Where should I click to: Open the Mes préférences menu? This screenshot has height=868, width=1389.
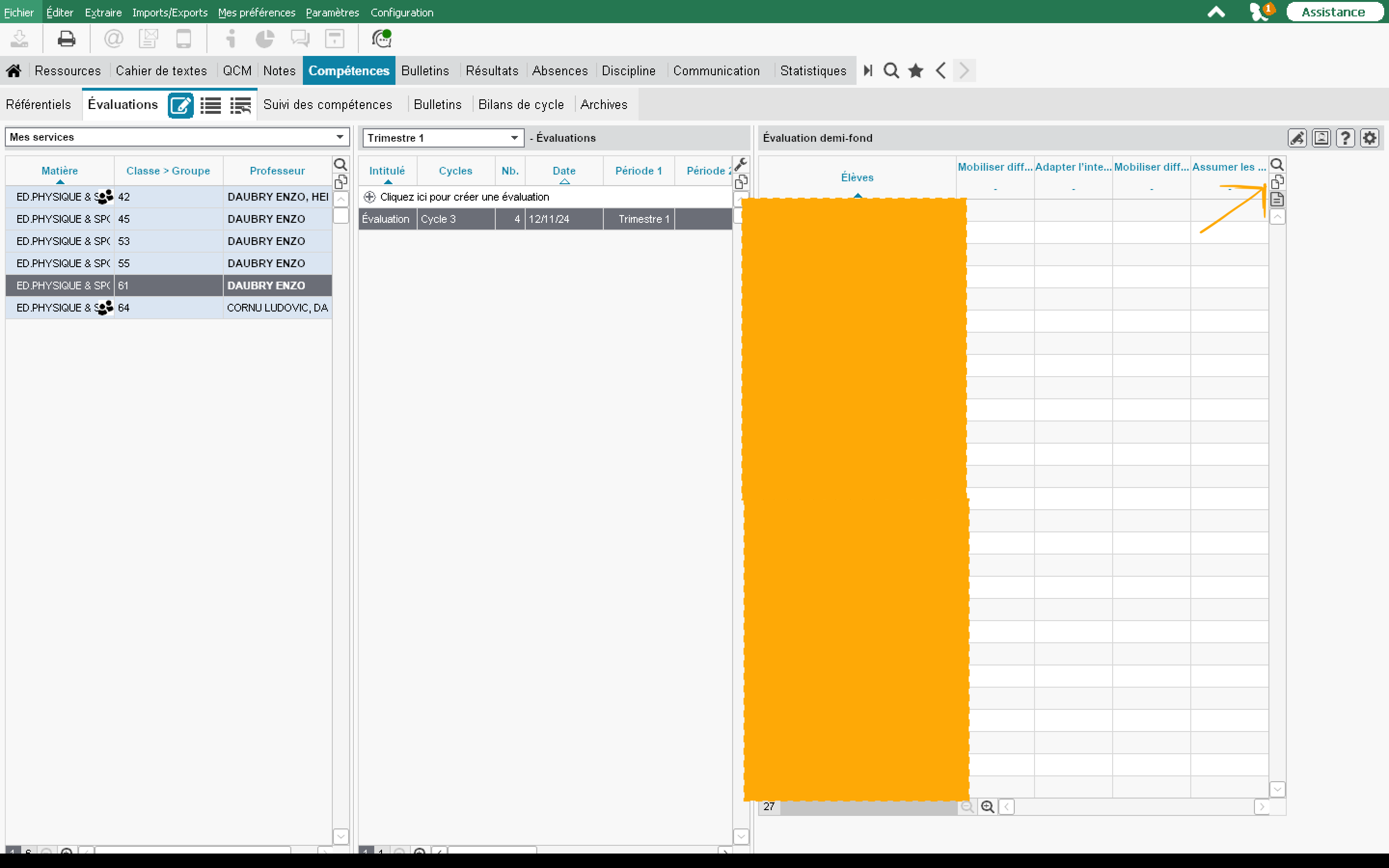click(x=257, y=12)
